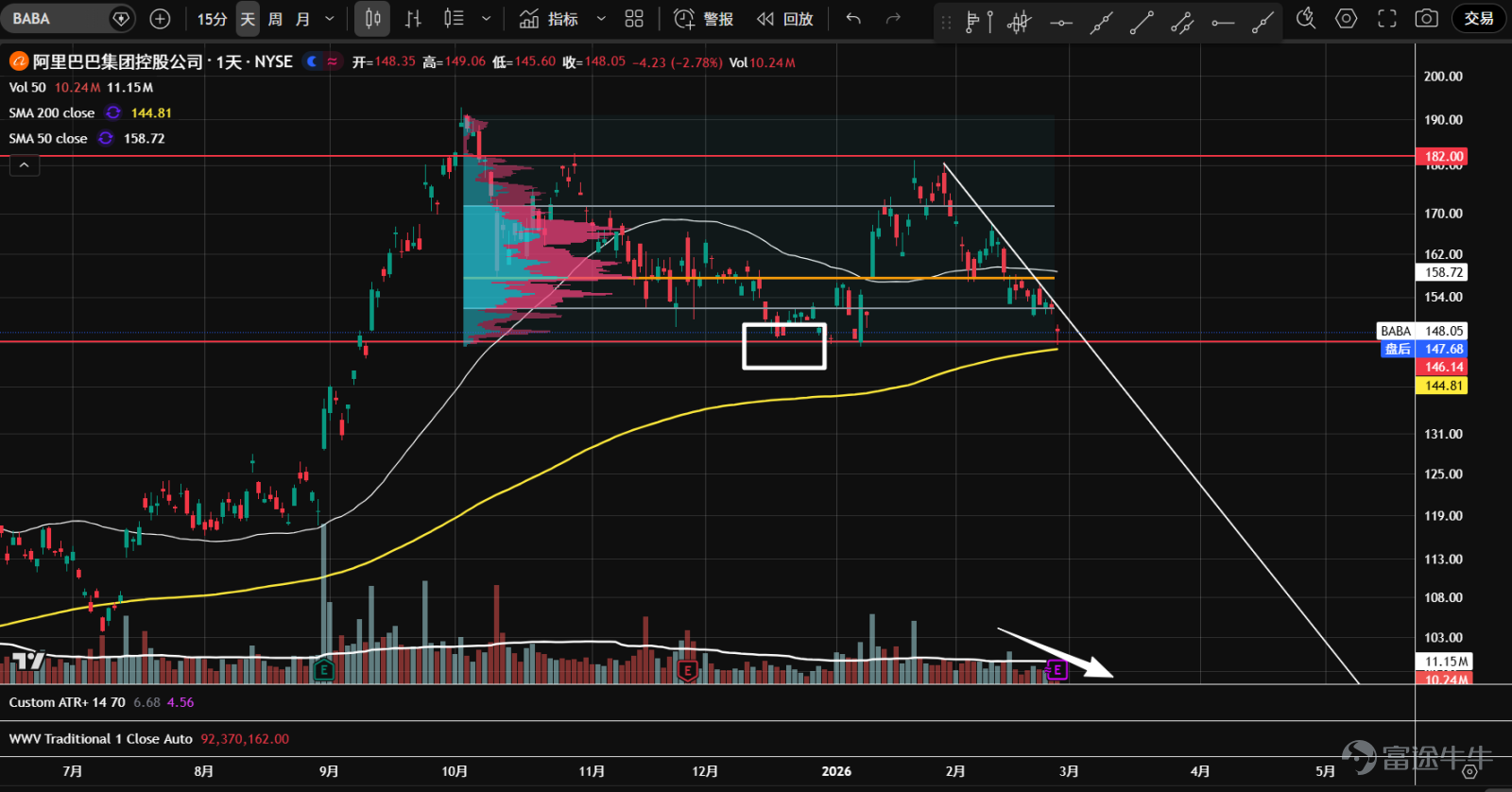Viewport: 1512px width, 792px height.
Task: Select the Vol 50 indicator legend
Action: coord(27,87)
